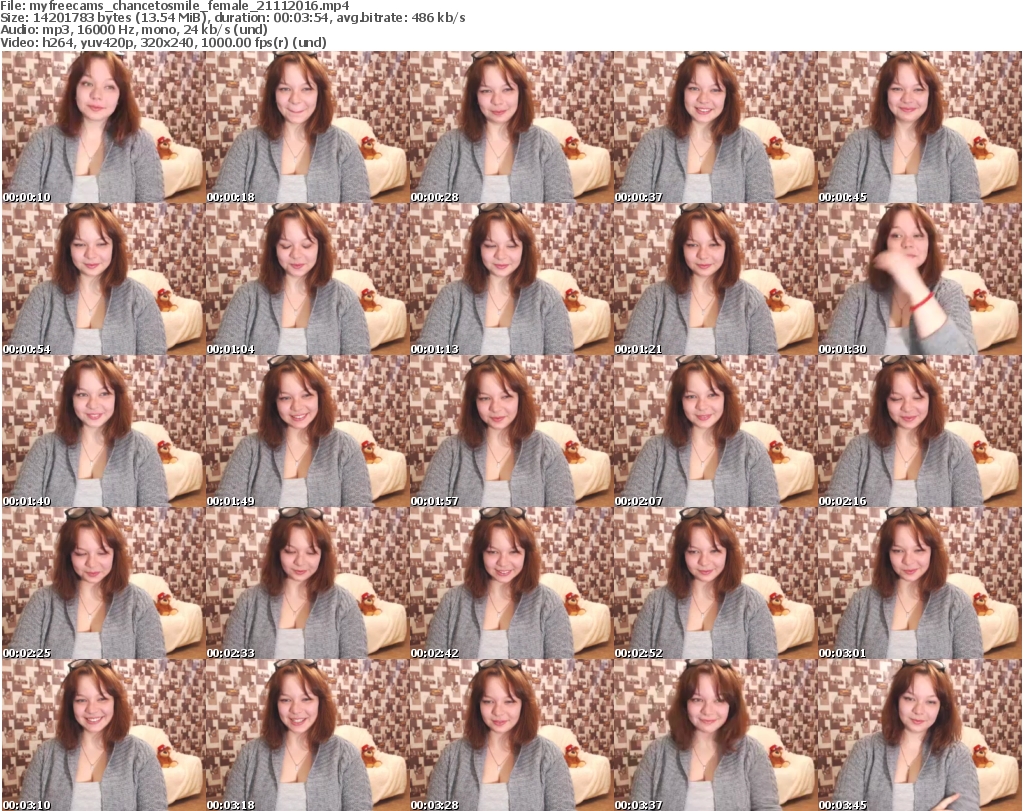This screenshot has height=811, width=1024.
Task: Select the thumbnail frame at 00:01:57
Action: [x=511, y=431]
